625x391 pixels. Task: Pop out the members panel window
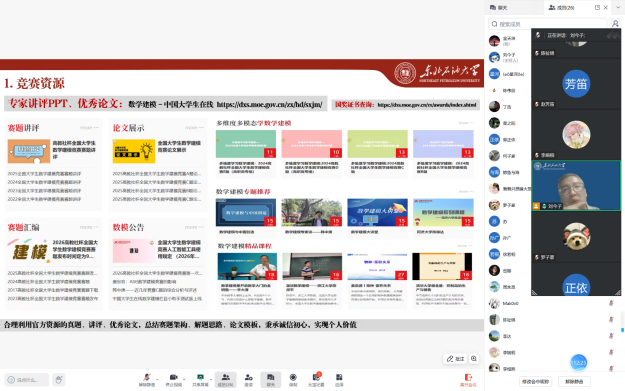[597, 8]
